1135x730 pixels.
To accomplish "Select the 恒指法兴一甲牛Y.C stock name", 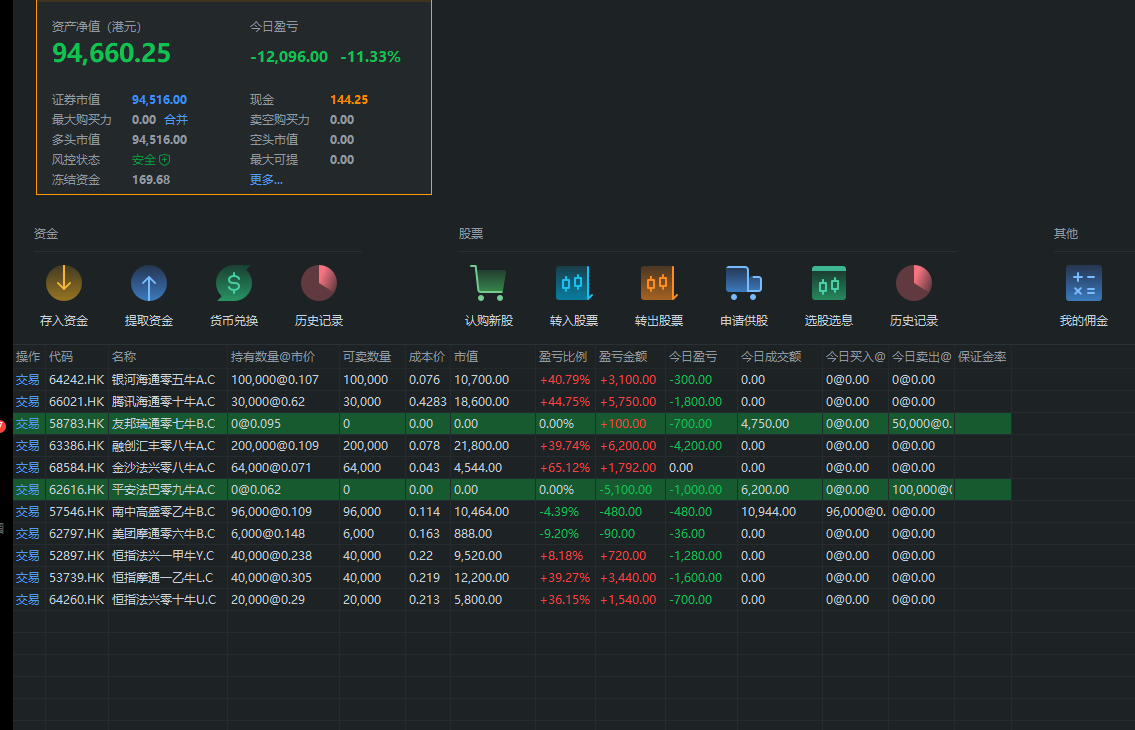I will coord(164,555).
